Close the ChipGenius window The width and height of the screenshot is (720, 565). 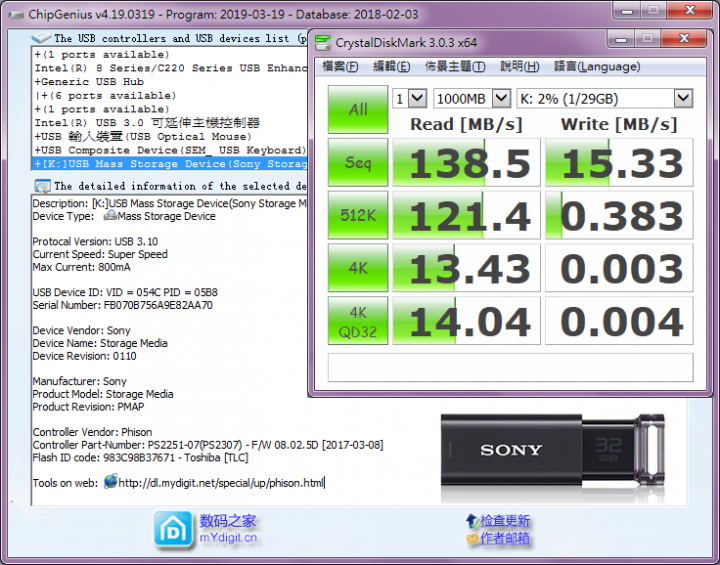tap(690, 11)
